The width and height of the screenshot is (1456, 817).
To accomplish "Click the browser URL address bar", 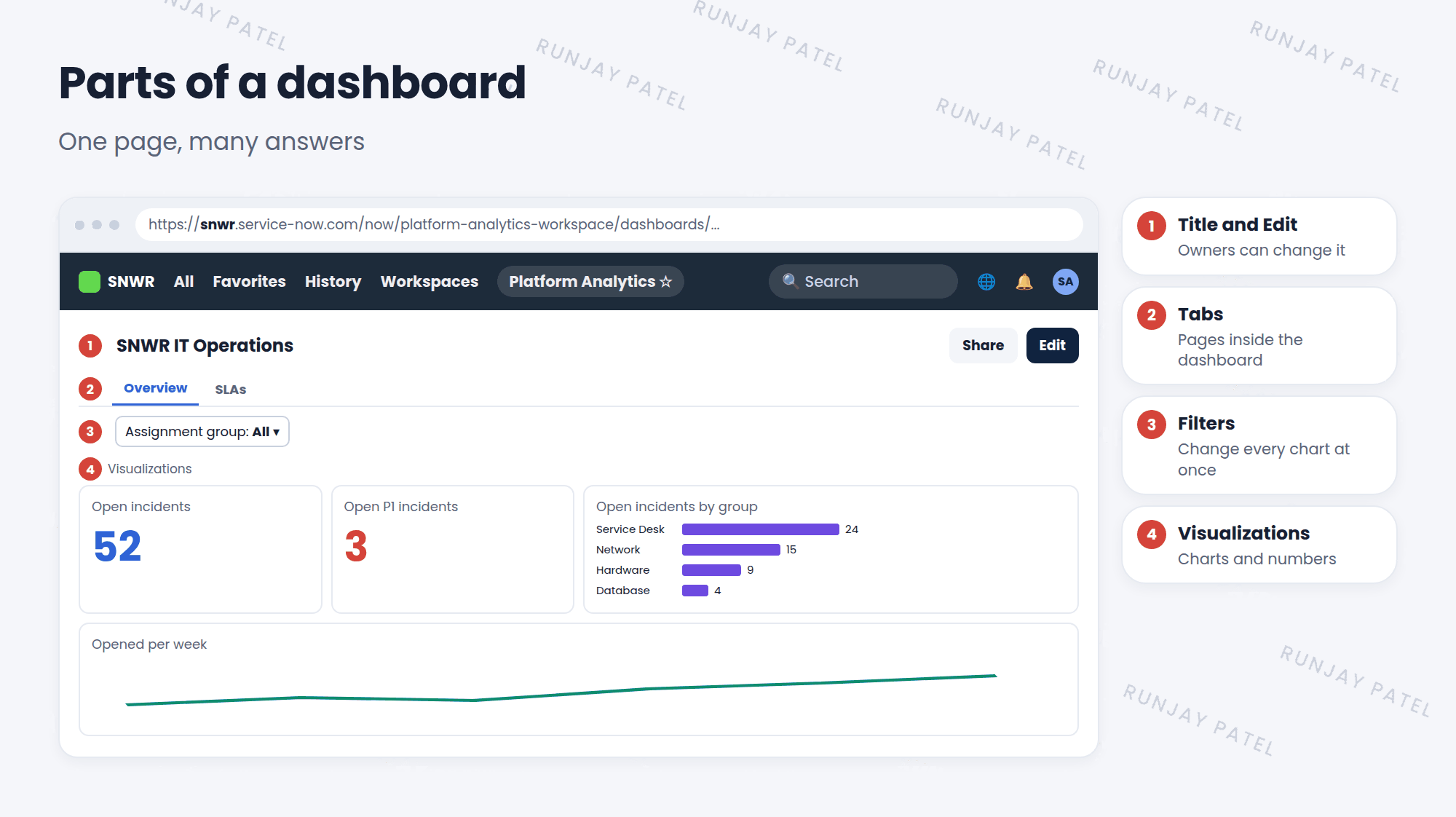I will click(609, 224).
